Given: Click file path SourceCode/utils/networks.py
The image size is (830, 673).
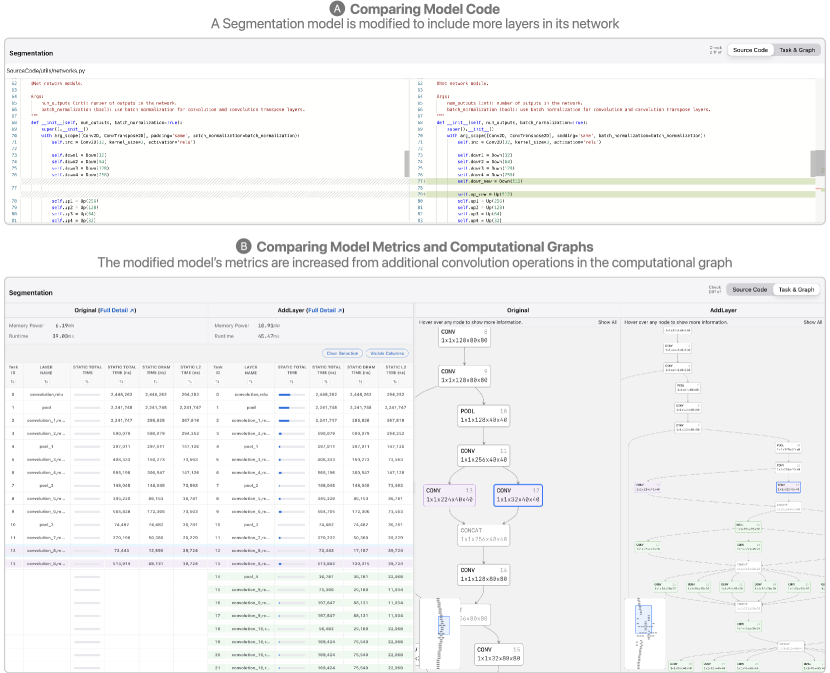Looking at the screenshot, I should (46, 70).
